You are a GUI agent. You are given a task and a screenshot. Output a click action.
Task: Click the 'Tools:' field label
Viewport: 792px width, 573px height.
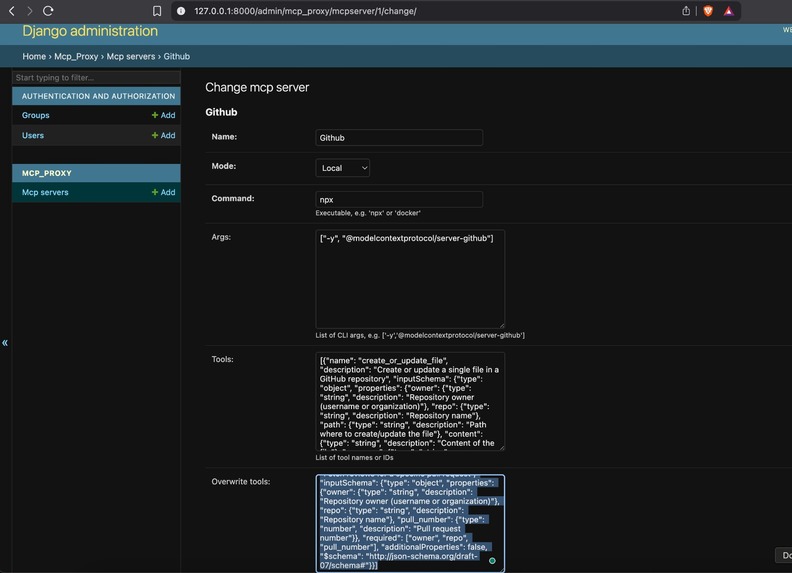[x=222, y=359]
